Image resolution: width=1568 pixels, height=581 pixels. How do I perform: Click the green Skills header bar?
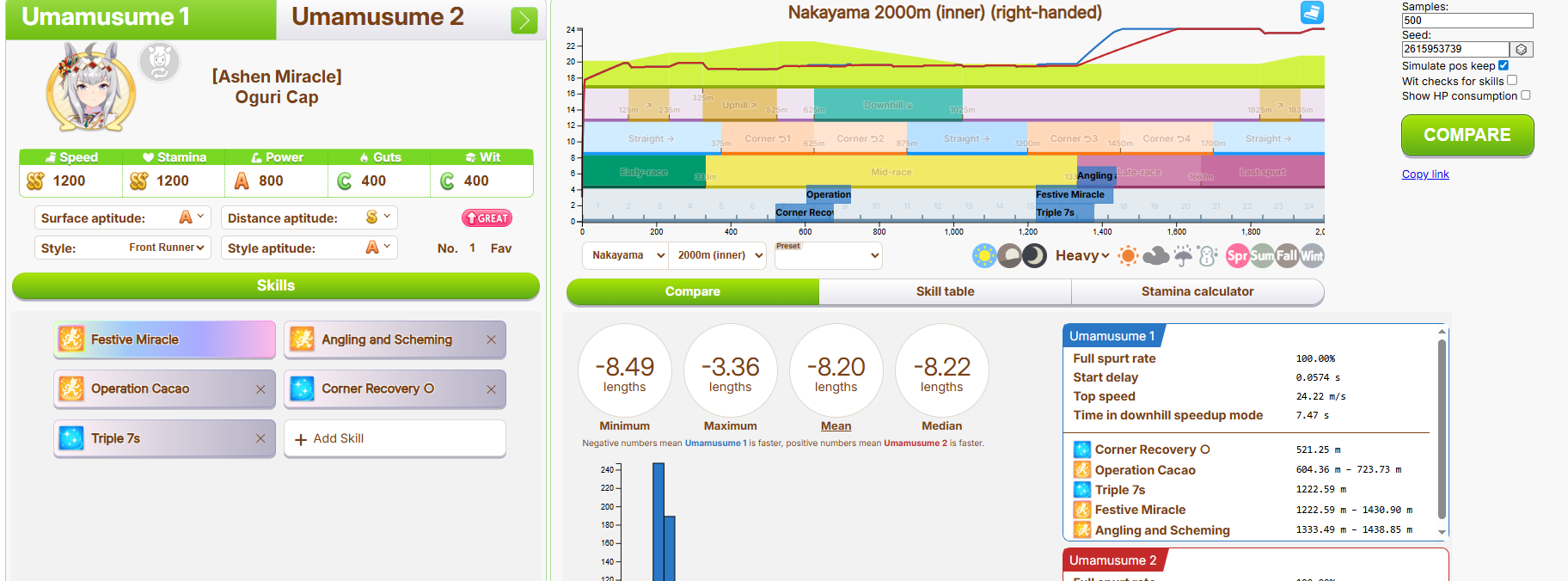pos(276,285)
